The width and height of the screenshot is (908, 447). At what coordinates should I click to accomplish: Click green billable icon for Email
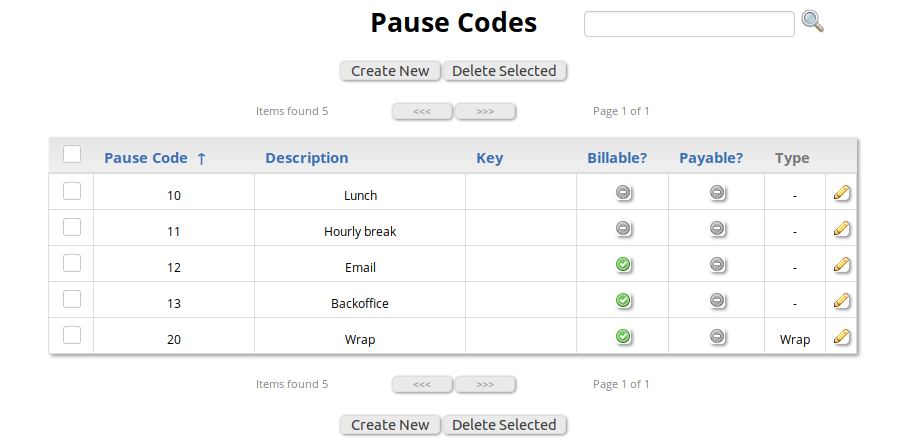click(623, 264)
